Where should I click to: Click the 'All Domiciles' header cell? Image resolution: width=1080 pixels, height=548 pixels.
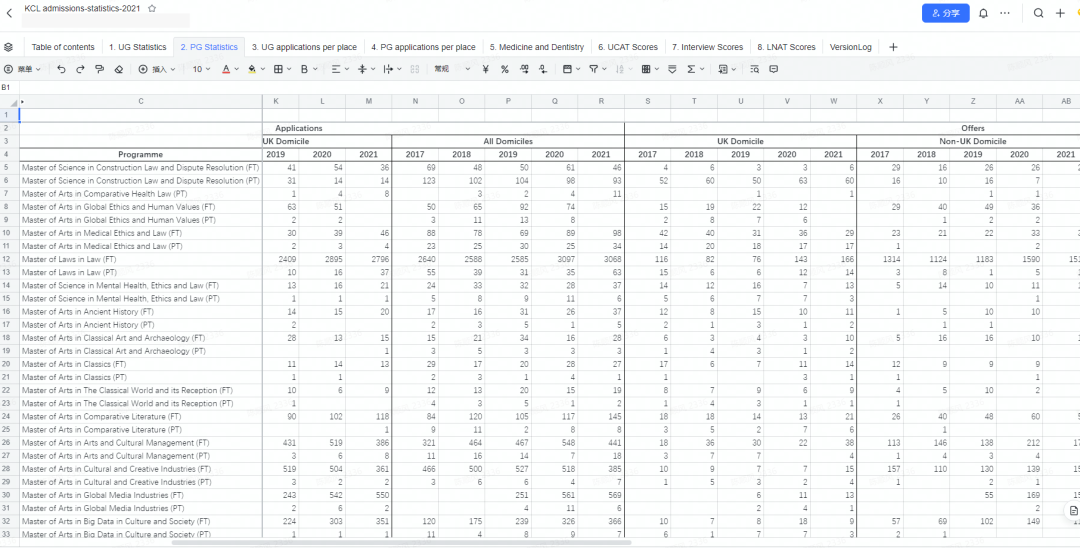pyautogui.click(x=508, y=141)
